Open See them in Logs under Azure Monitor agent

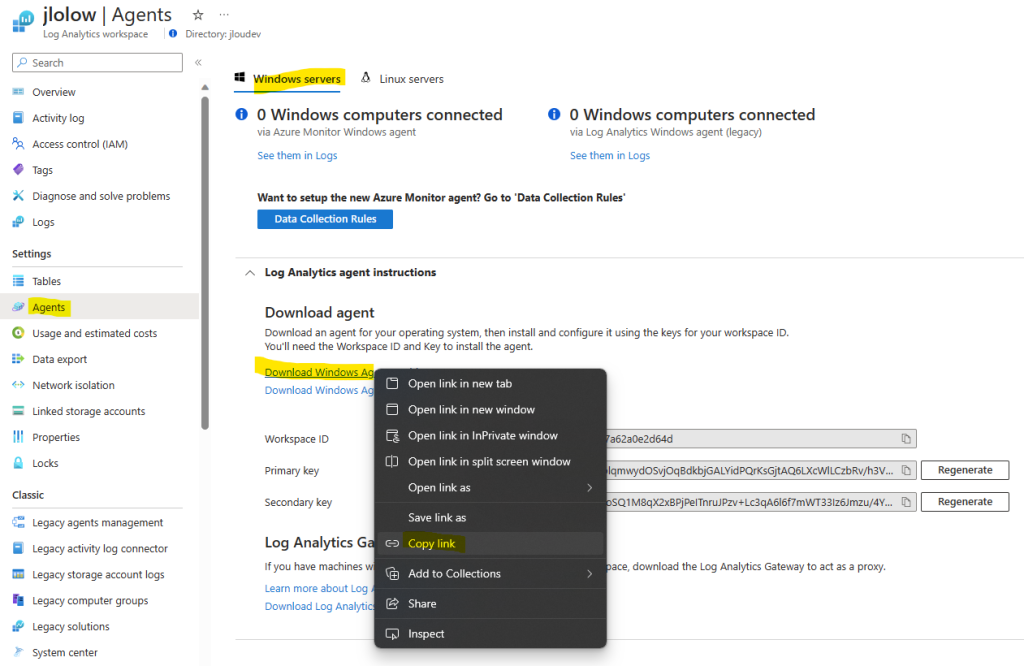pos(297,155)
